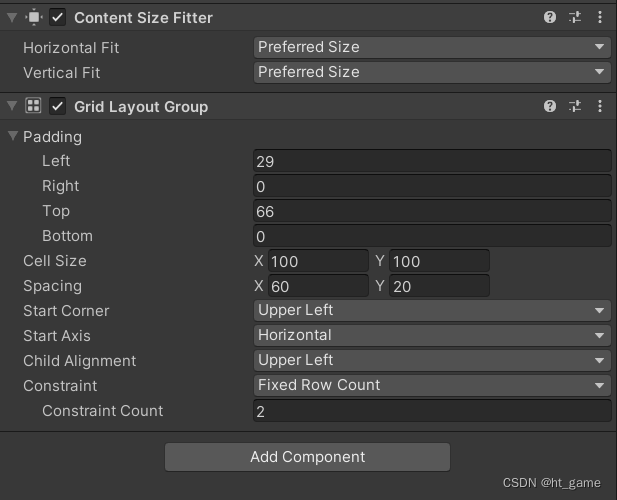The height and width of the screenshot is (500, 617).
Task: Open the Constraint dropdown
Action: click(432, 385)
